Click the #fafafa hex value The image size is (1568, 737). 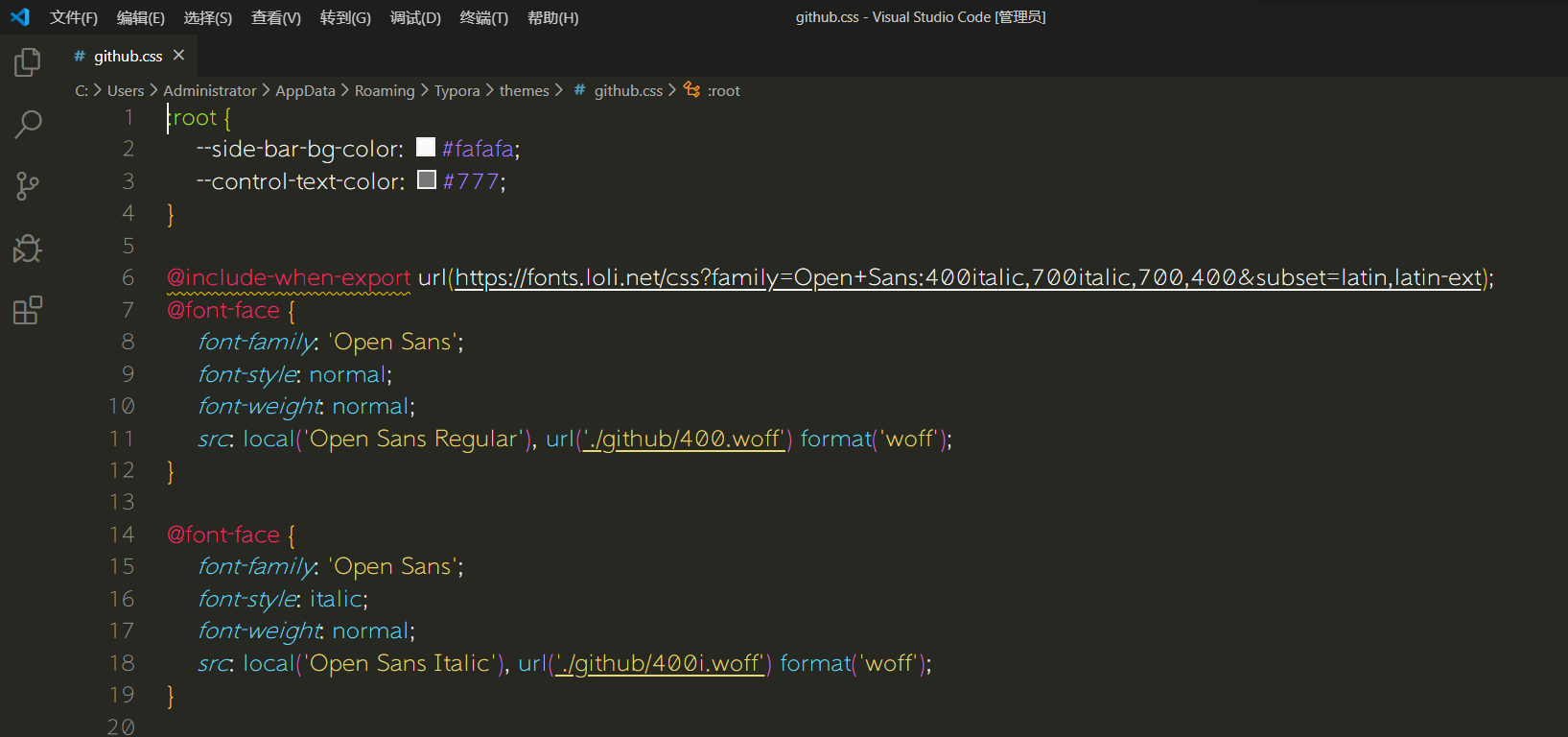[x=478, y=149]
